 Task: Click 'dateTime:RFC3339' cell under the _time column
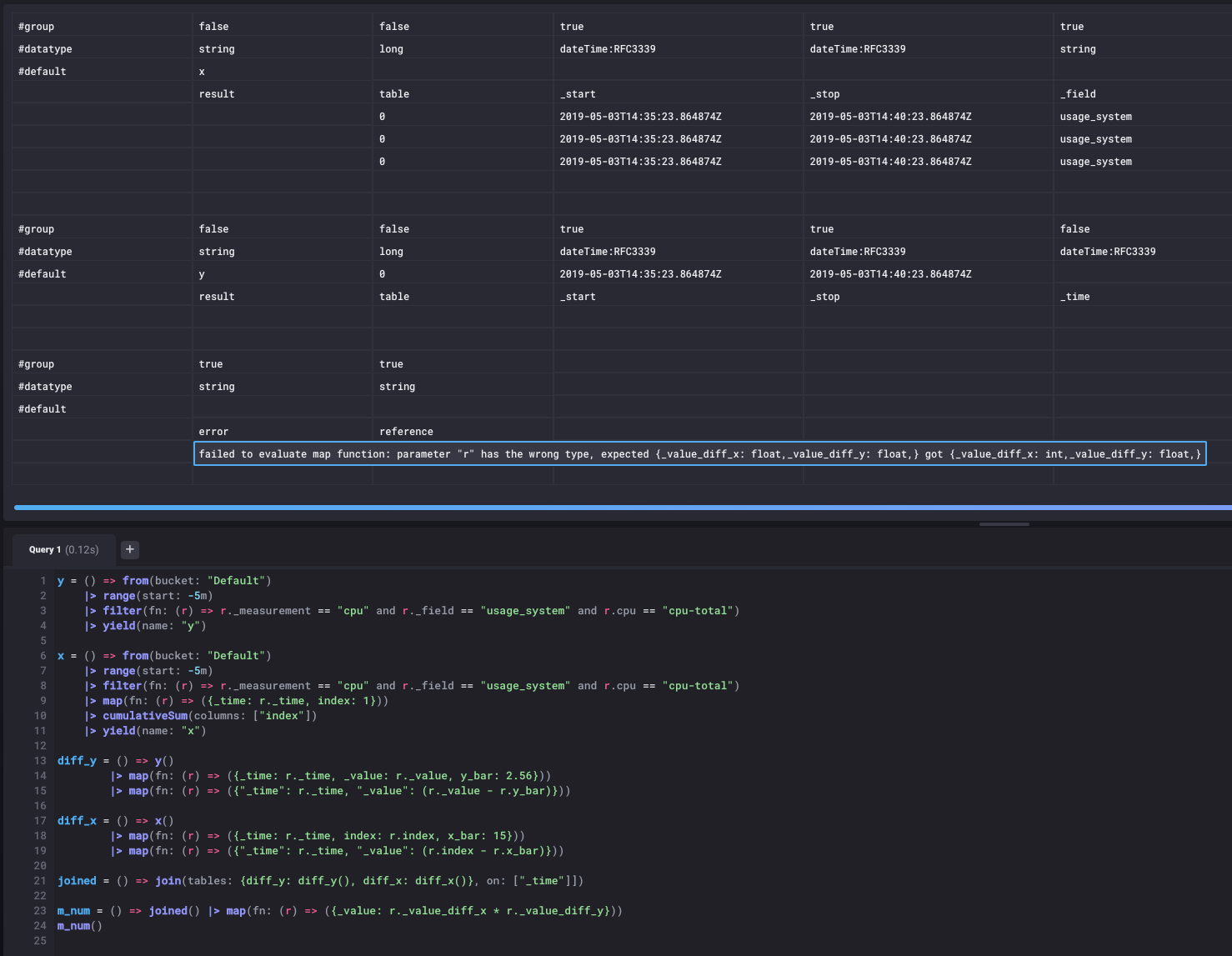(1143, 252)
